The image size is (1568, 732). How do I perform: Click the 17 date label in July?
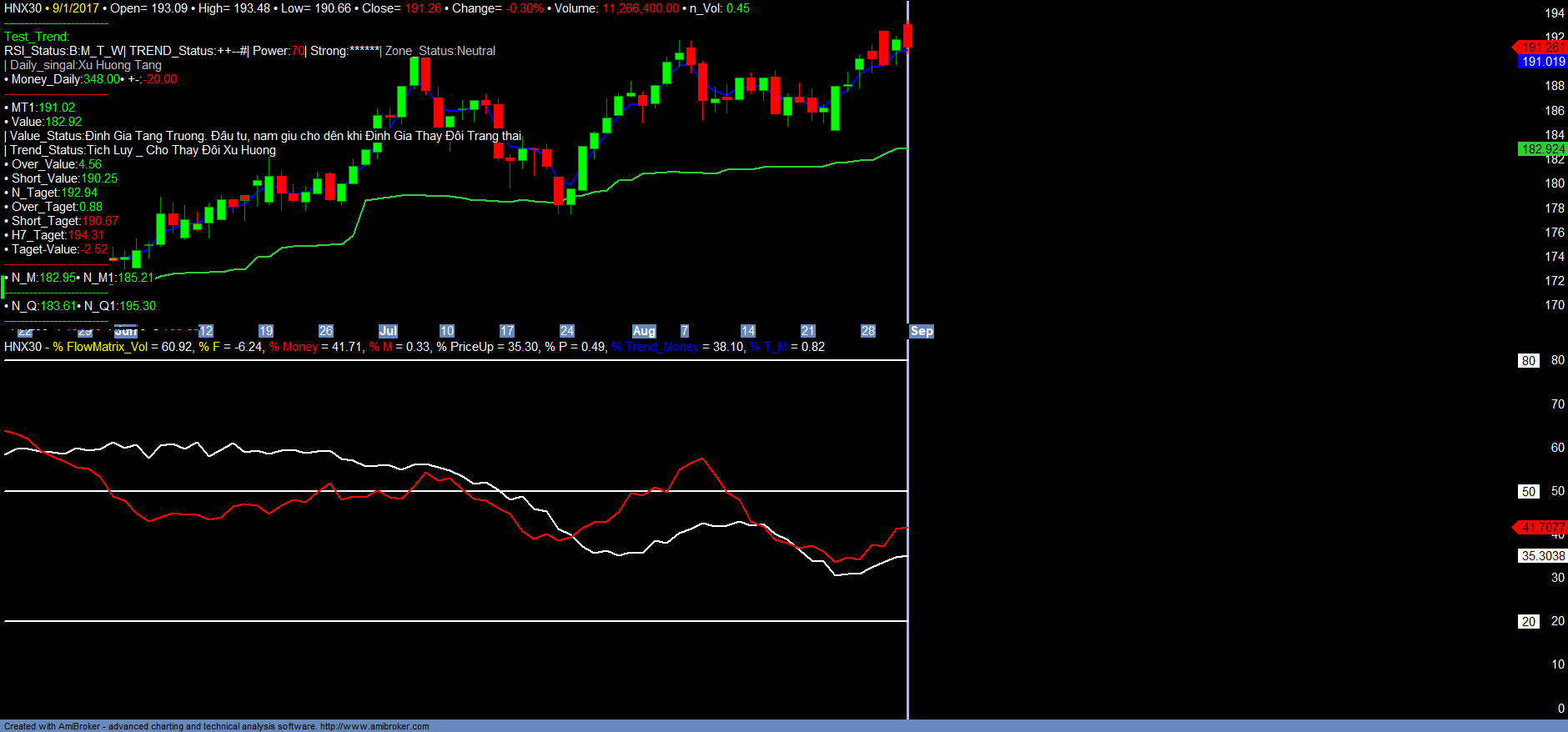point(507,331)
